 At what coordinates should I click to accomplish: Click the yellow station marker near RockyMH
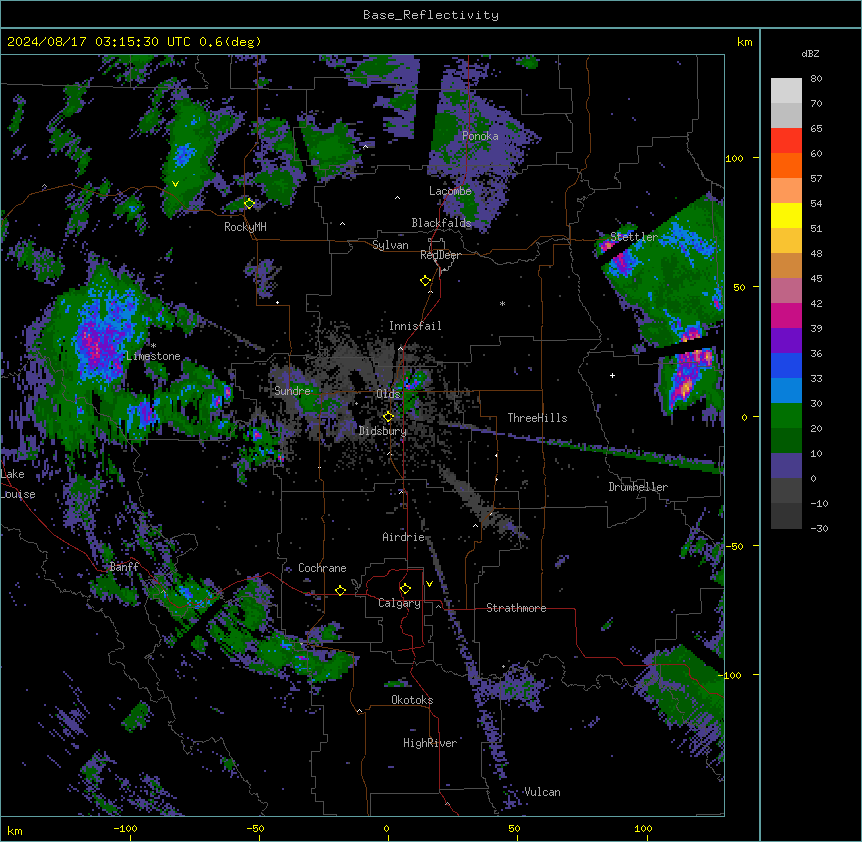pyautogui.click(x=249, y=203)
